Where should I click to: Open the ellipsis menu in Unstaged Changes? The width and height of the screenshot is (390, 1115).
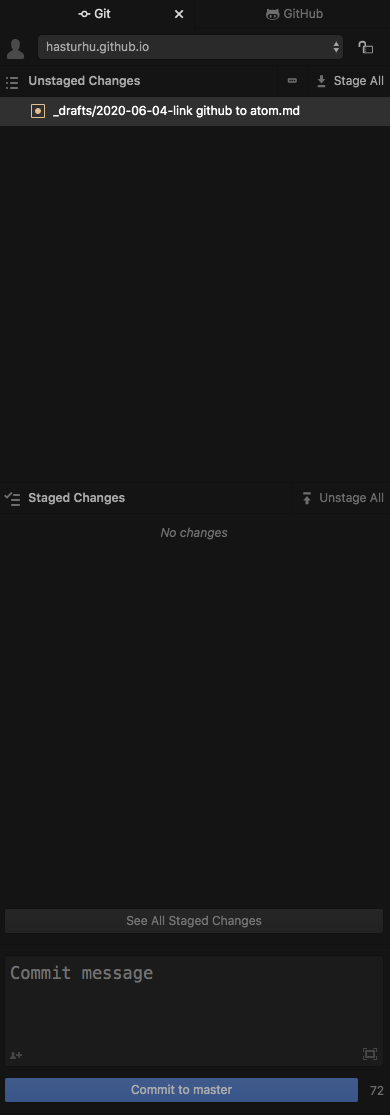pos(292,81)
